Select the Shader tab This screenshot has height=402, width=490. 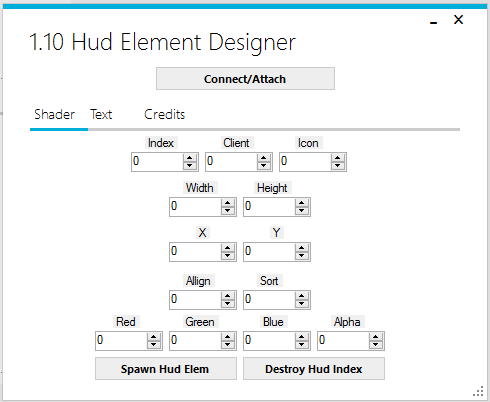pyautogui.click(x=54, y=114)
